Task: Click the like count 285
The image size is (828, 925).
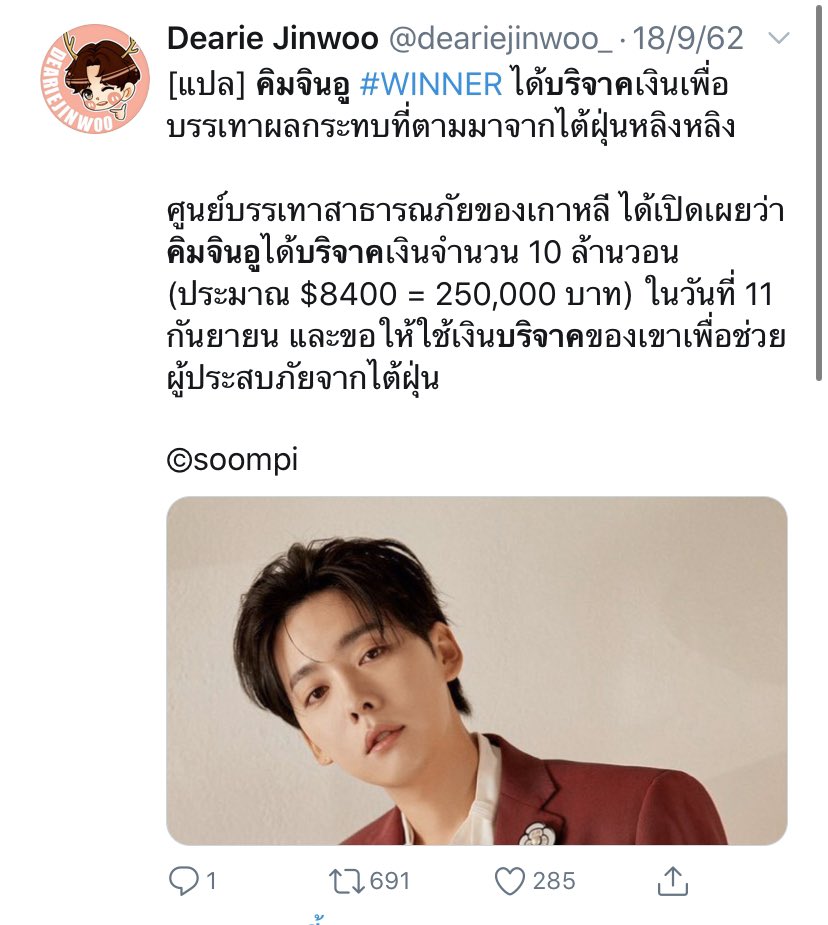Action: pos(554,881)
